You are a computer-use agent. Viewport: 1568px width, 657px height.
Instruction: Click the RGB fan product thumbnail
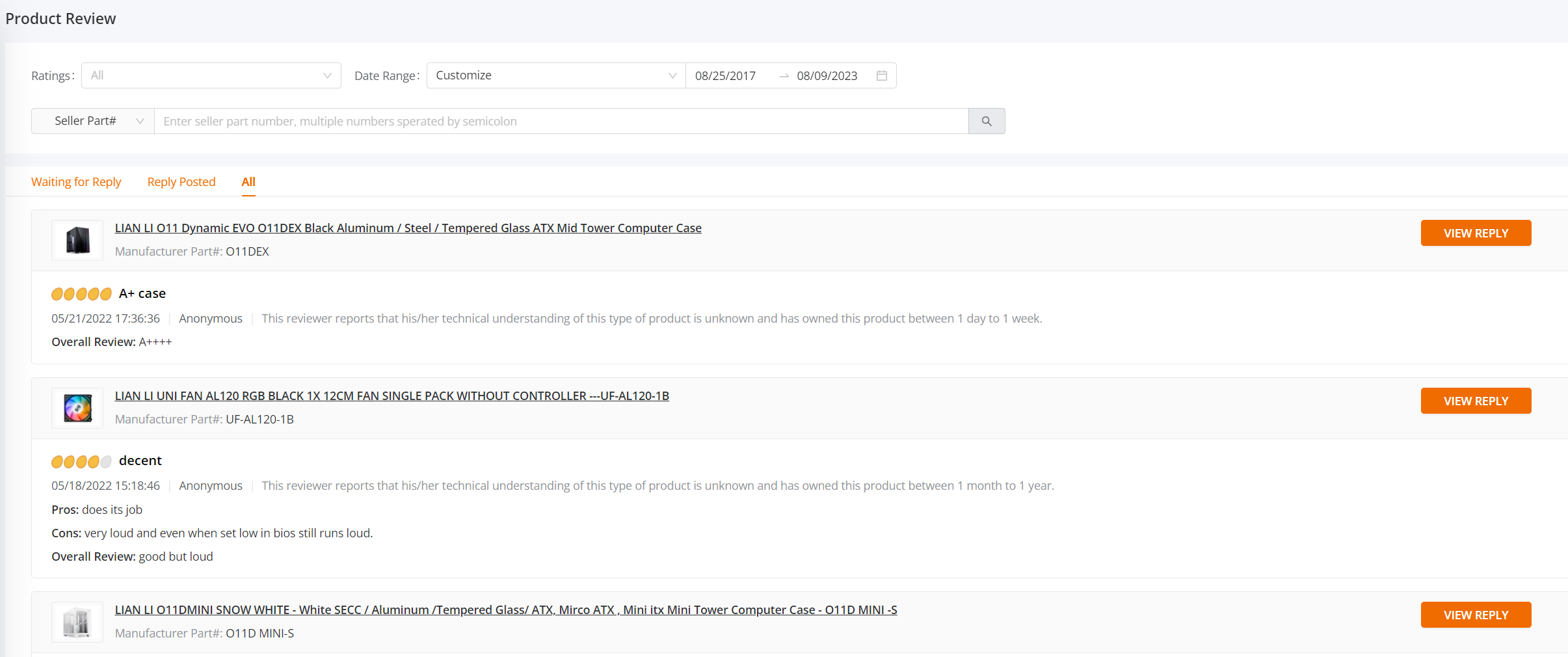point(77,408)
